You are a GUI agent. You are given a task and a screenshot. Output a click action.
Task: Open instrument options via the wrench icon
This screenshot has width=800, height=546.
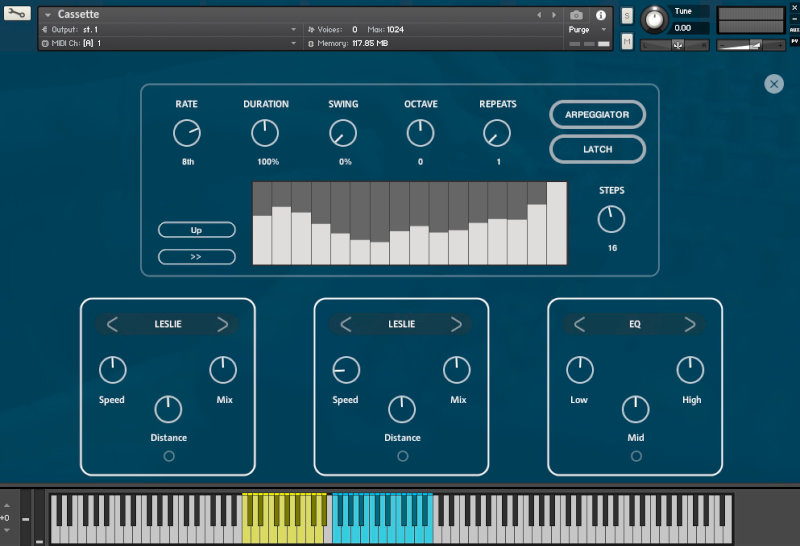17,14
